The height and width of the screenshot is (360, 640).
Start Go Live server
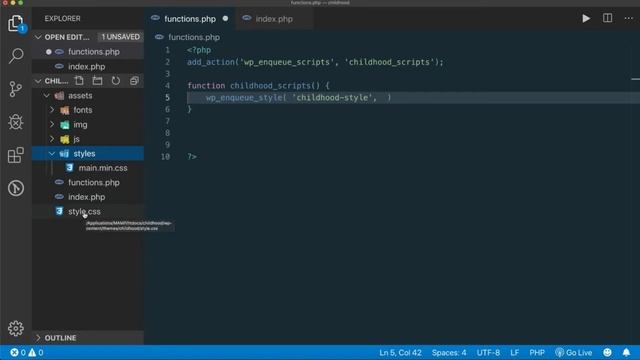pos(574,352)
